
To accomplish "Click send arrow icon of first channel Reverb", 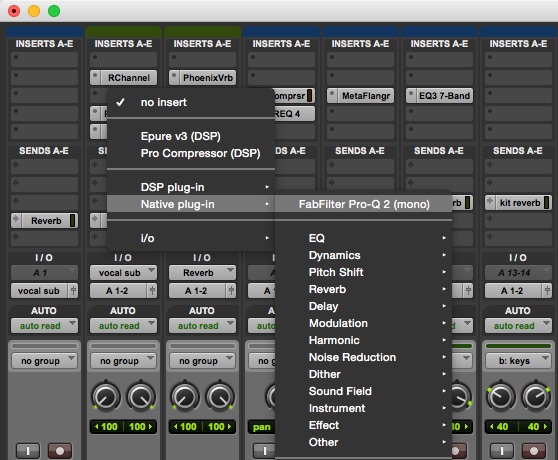I will 16,220.
